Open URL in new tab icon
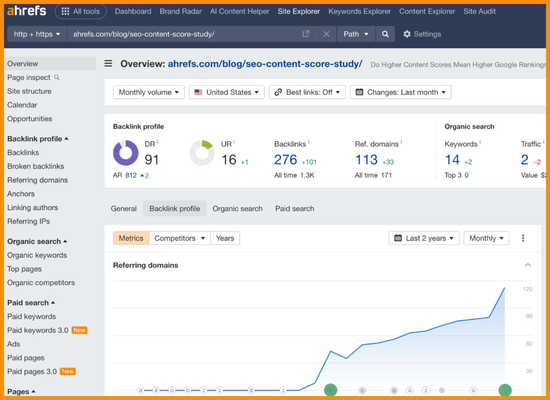The image size is (550, 400). [306, 34]
